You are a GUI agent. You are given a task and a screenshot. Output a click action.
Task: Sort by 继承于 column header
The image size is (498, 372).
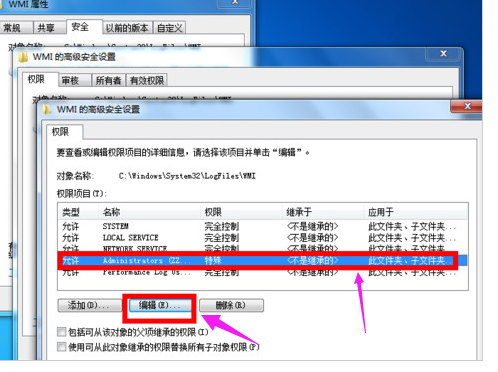(x=323, y=212)
